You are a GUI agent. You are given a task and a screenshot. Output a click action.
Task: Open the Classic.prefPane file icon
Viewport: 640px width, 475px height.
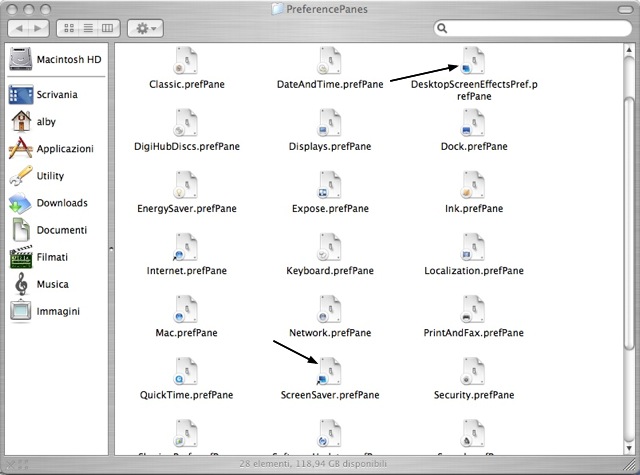pos(187,60)
